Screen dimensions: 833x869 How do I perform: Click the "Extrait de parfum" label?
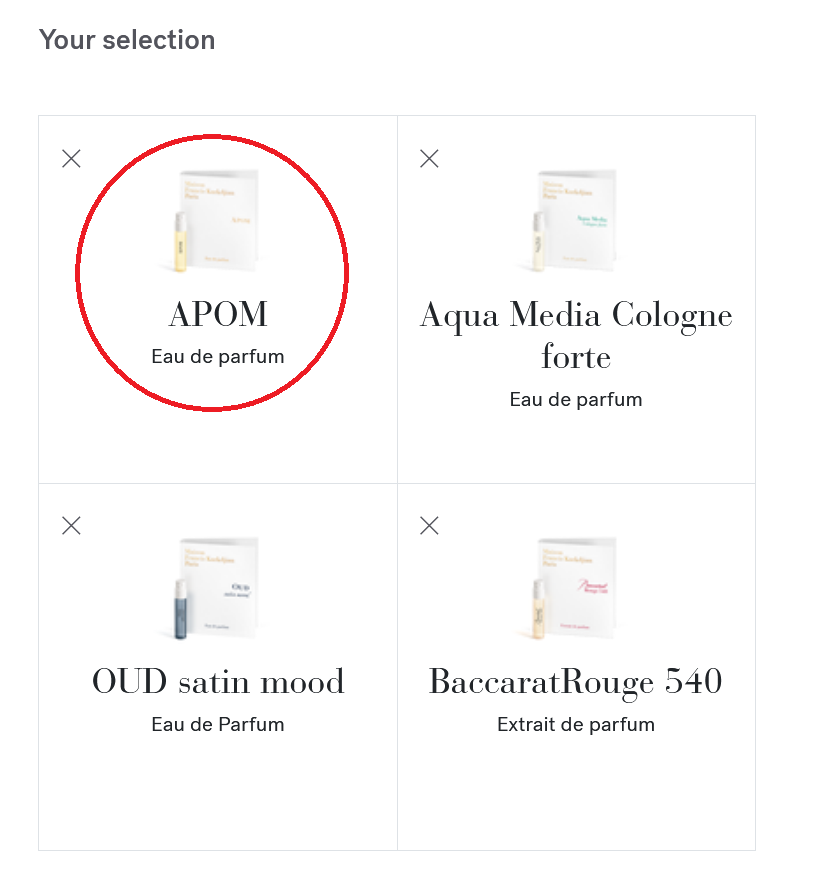[576, 724]
